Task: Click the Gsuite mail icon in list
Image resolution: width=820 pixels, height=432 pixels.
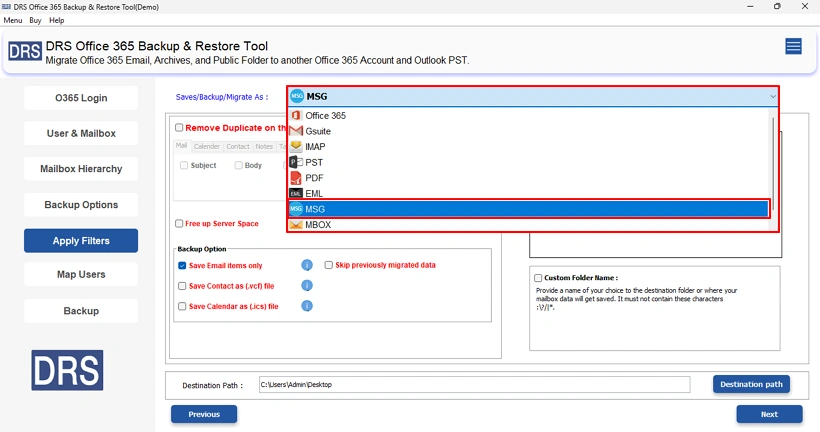Action: point(296,131)
